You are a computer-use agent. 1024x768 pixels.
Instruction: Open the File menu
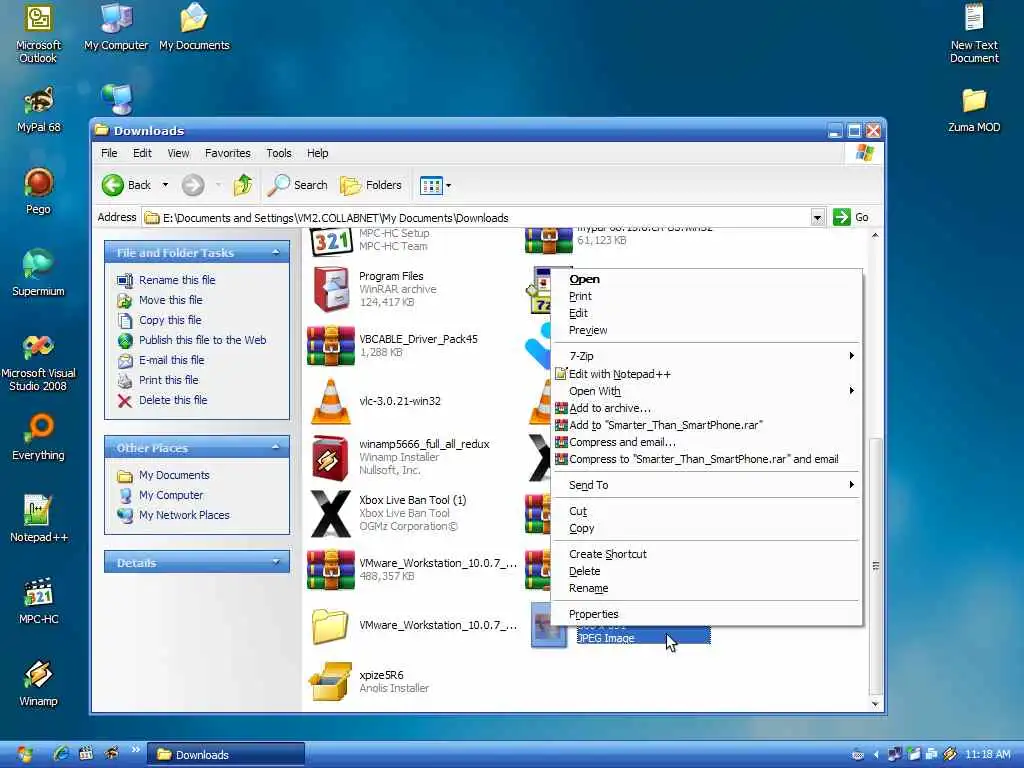point(109,153)
